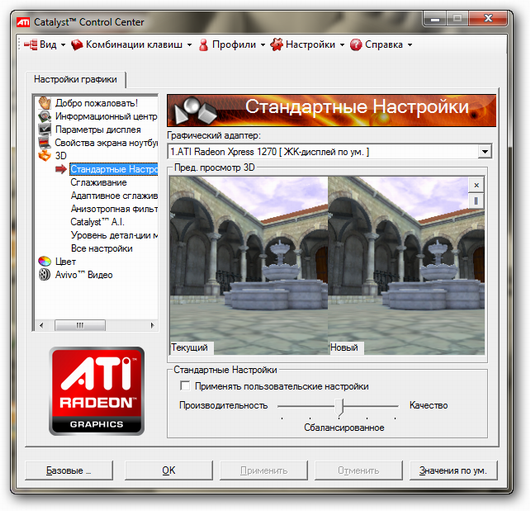The height and width of the screenshot is (511, 530).
Task: Select Catalyst A.I. tree item
Action: (x=97, y=222)
